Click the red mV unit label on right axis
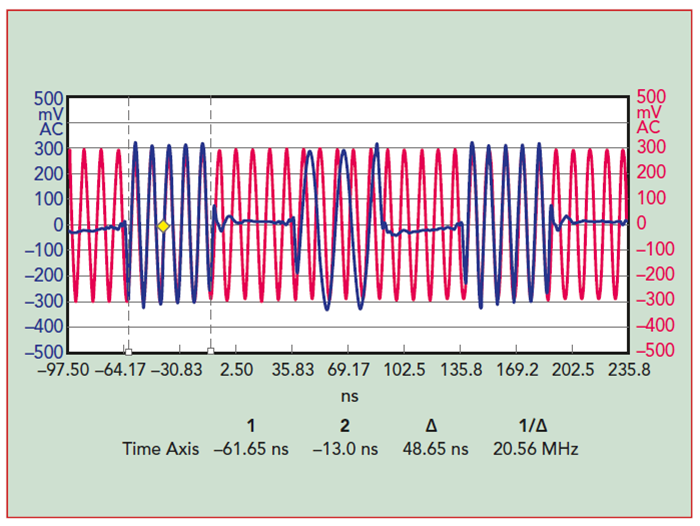The width and height of the screenshot is (700, 526). pyautogui.click(x=648, y=114)
